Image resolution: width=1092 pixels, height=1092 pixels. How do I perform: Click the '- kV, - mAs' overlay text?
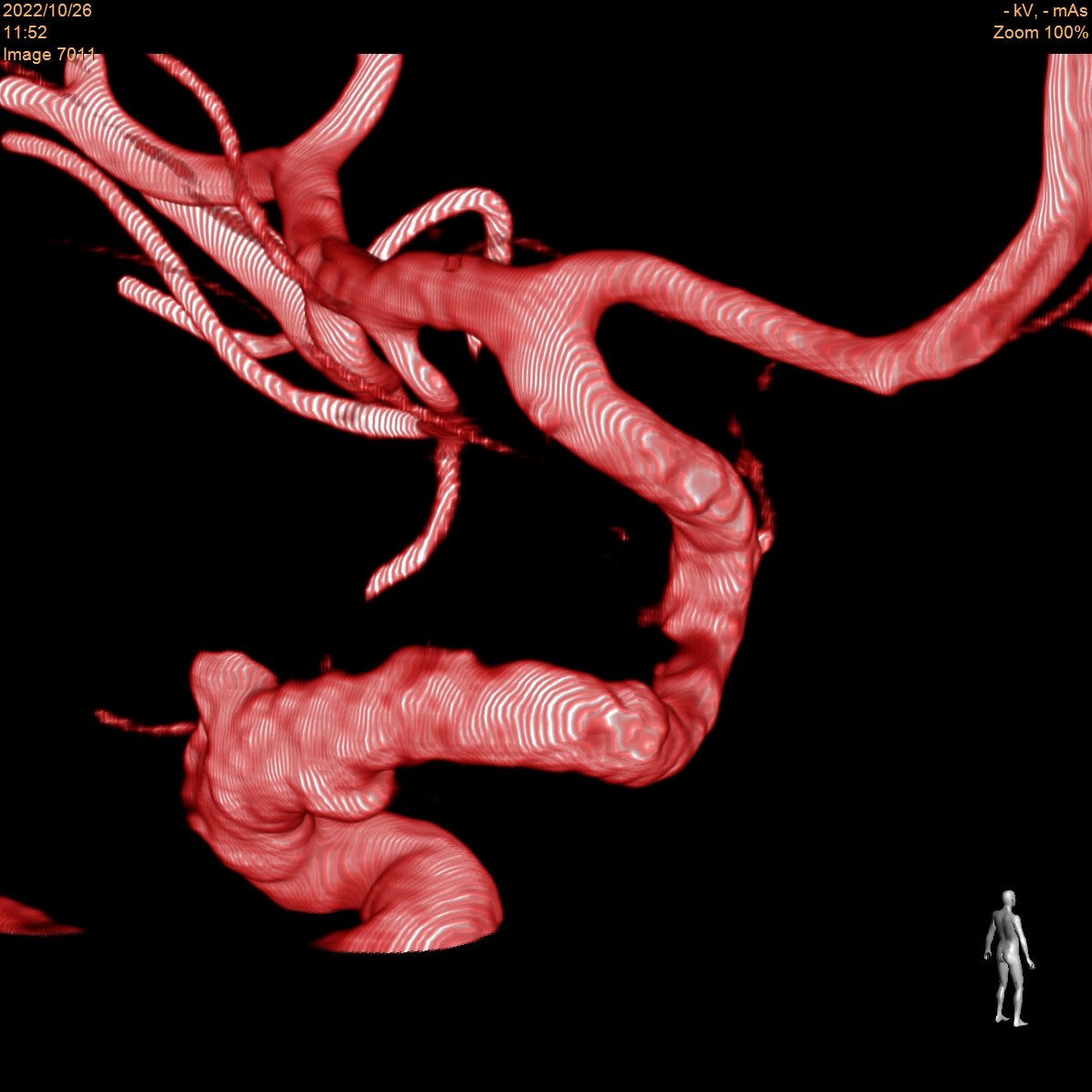tap(1045, 10)
